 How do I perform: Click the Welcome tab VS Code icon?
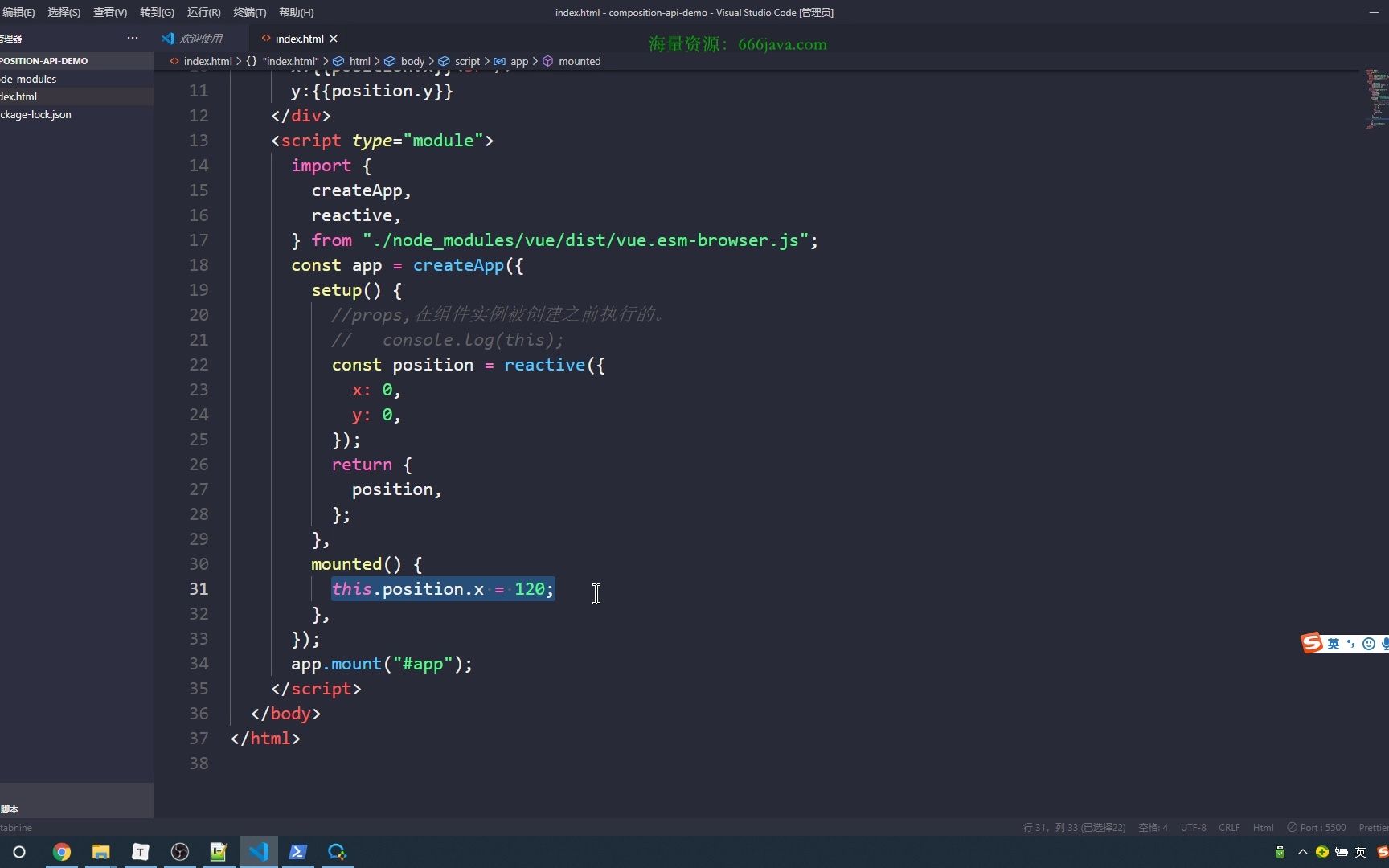click(168, 39)
